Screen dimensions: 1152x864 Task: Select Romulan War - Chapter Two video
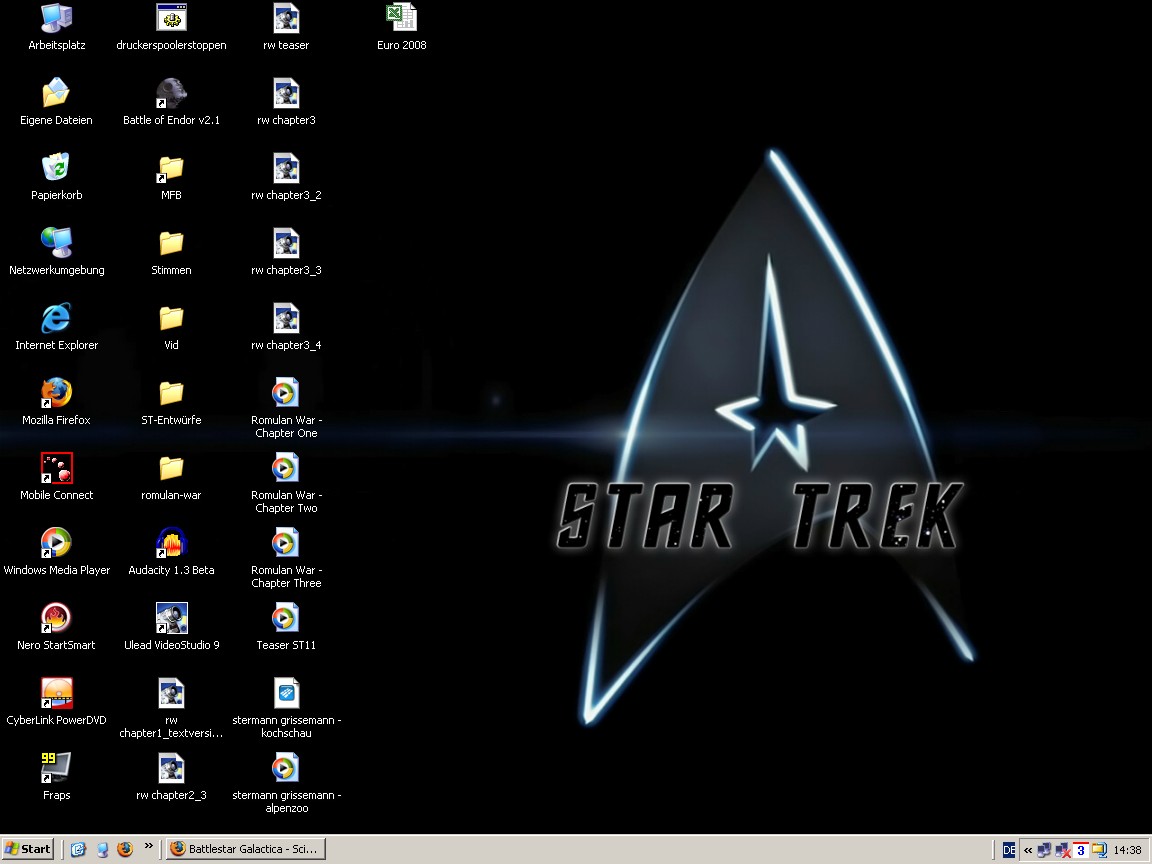tap(286, 468)
